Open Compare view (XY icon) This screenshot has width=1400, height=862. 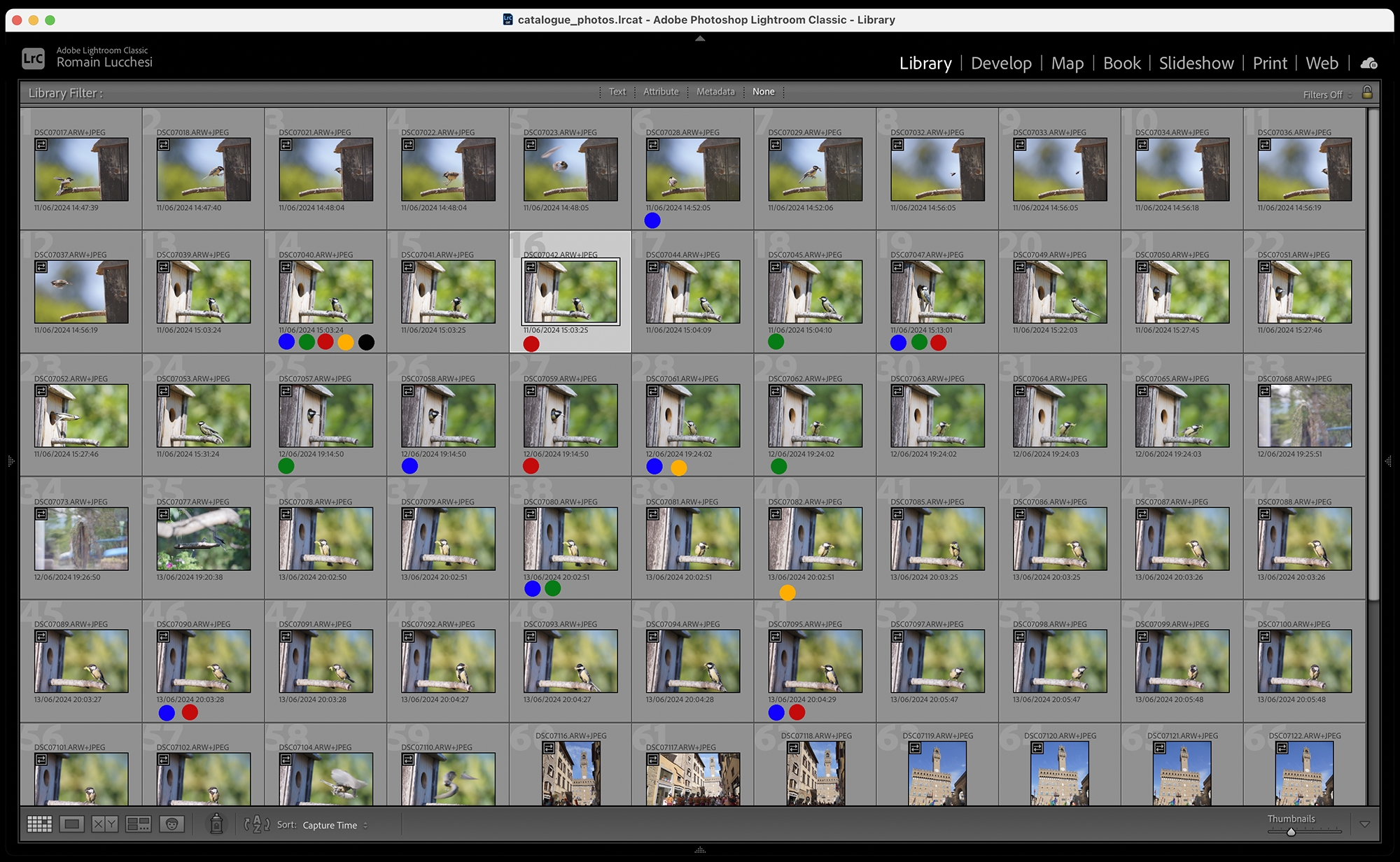pyautogui.click(x=105, y=824)
